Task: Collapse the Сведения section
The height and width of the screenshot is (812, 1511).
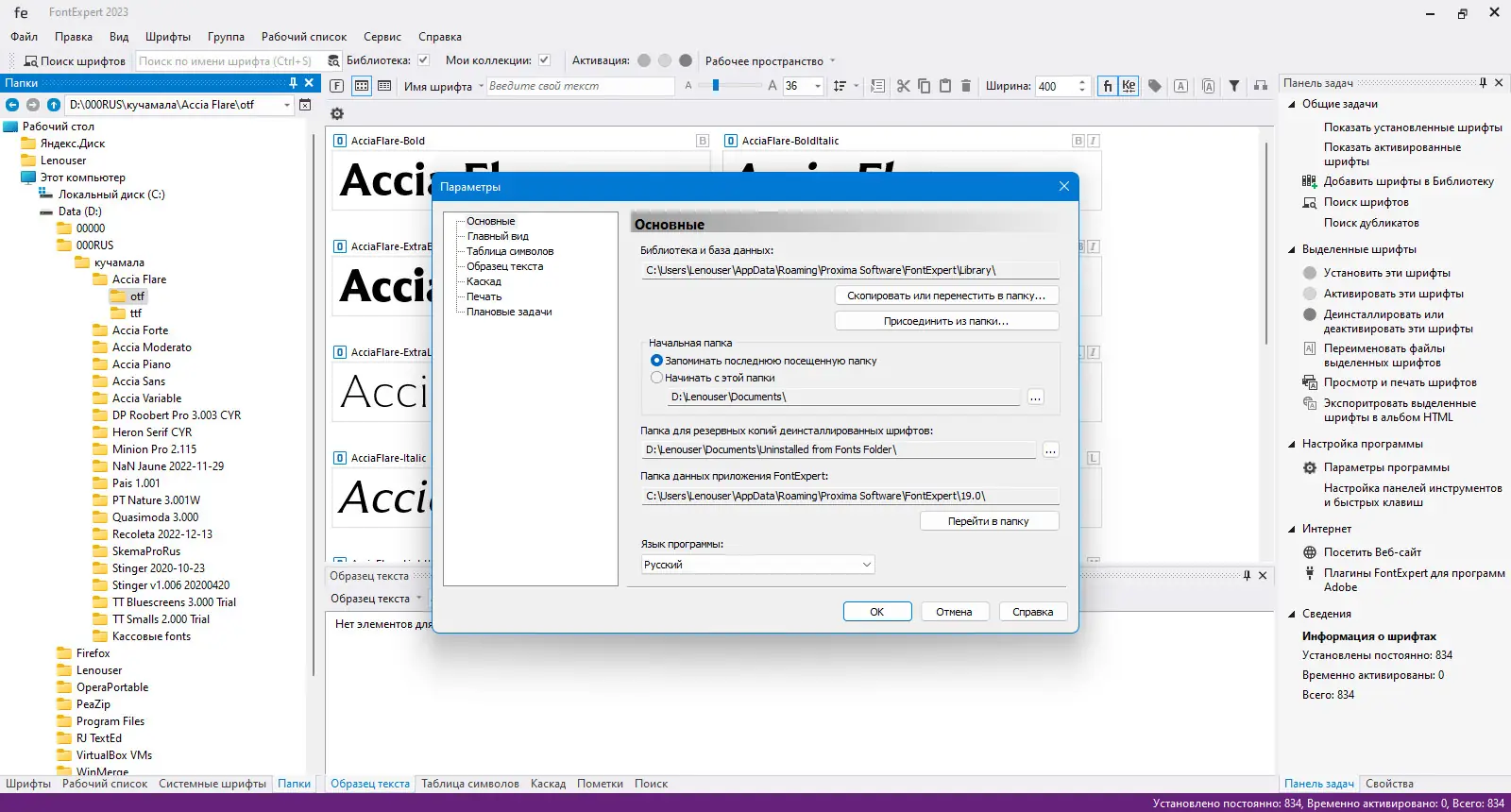Action: click(1292, 614)
